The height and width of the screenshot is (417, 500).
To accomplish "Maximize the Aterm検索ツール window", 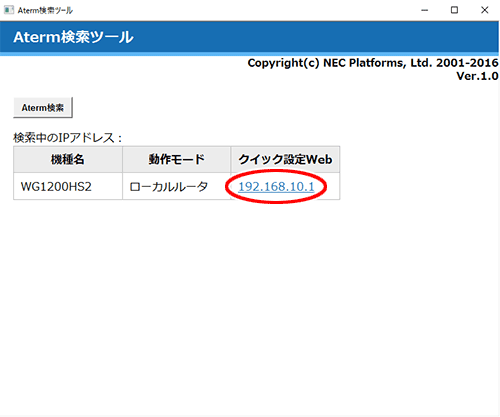I will tap(454, 10).
